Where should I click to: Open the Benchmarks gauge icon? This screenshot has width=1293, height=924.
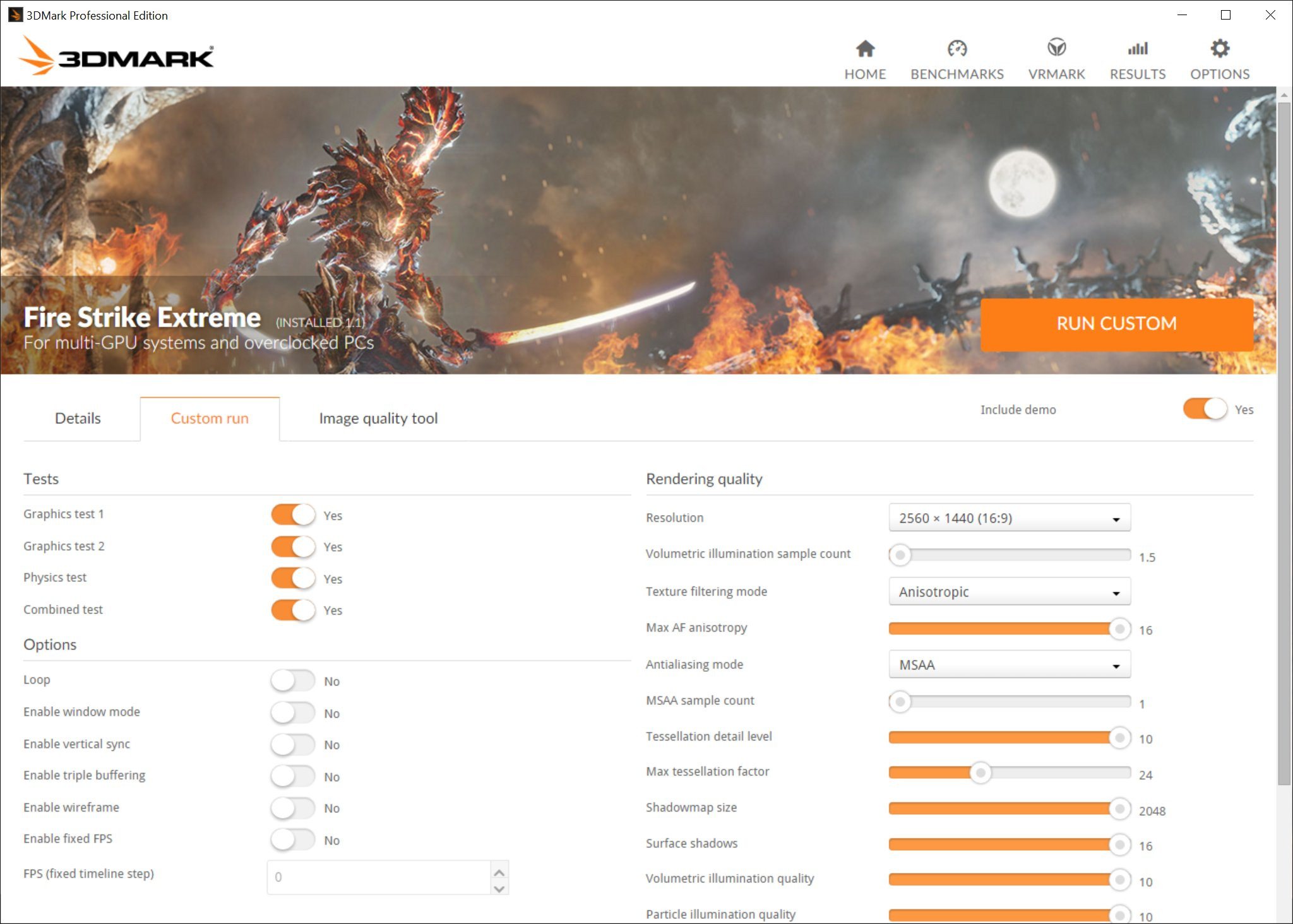tap(956, 49)
